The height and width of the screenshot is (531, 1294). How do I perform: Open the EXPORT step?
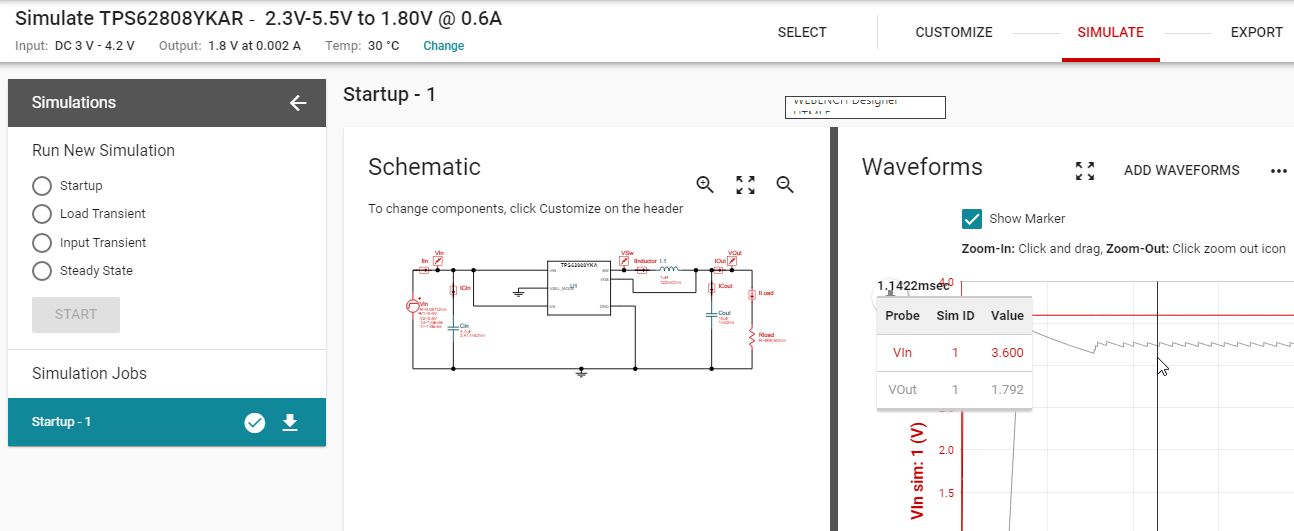tap(1256, 32)
